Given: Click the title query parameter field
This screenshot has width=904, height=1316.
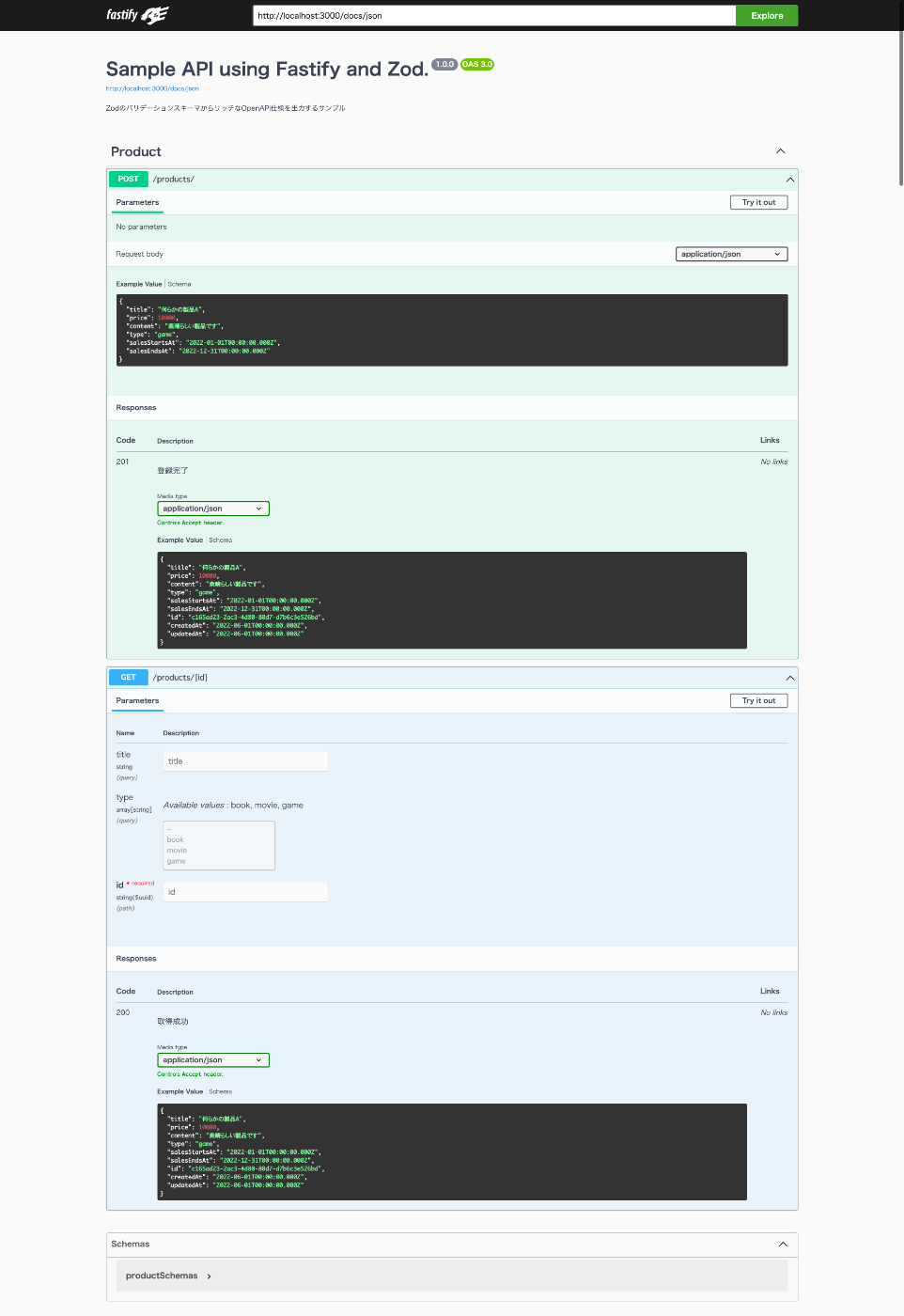Looking at the screenshot, I should (245, 761).
